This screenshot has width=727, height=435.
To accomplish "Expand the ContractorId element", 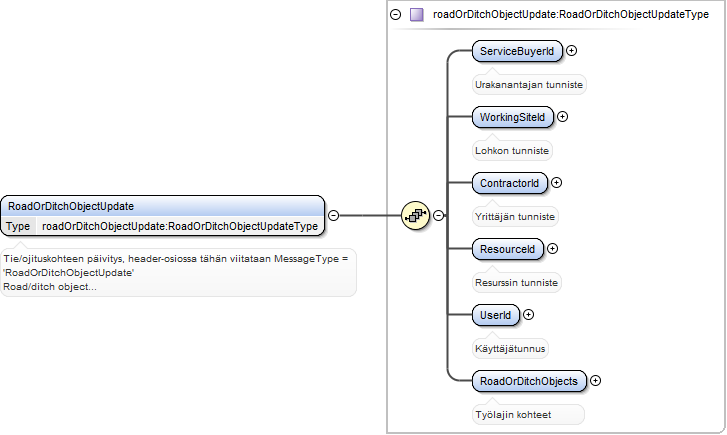I will (556, 183).
